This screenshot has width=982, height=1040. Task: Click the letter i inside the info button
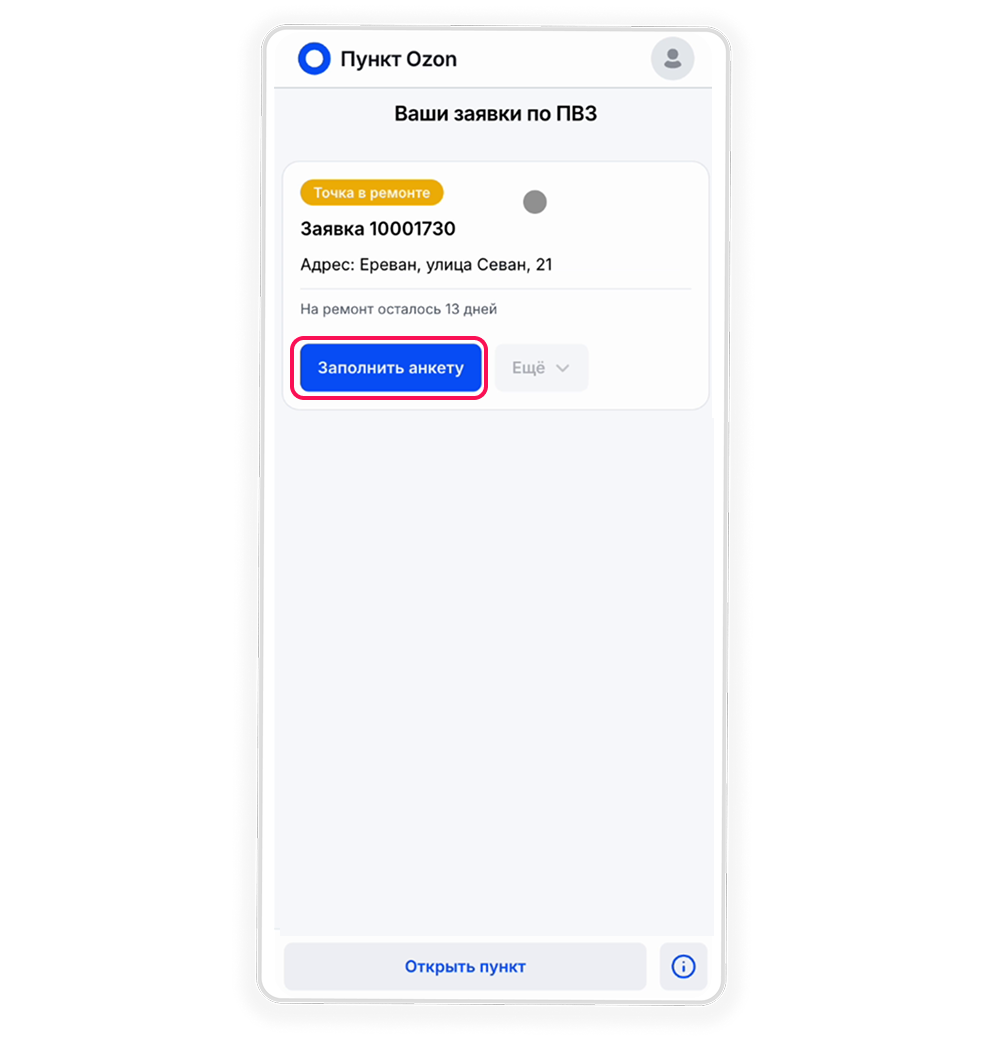[683, 966]
